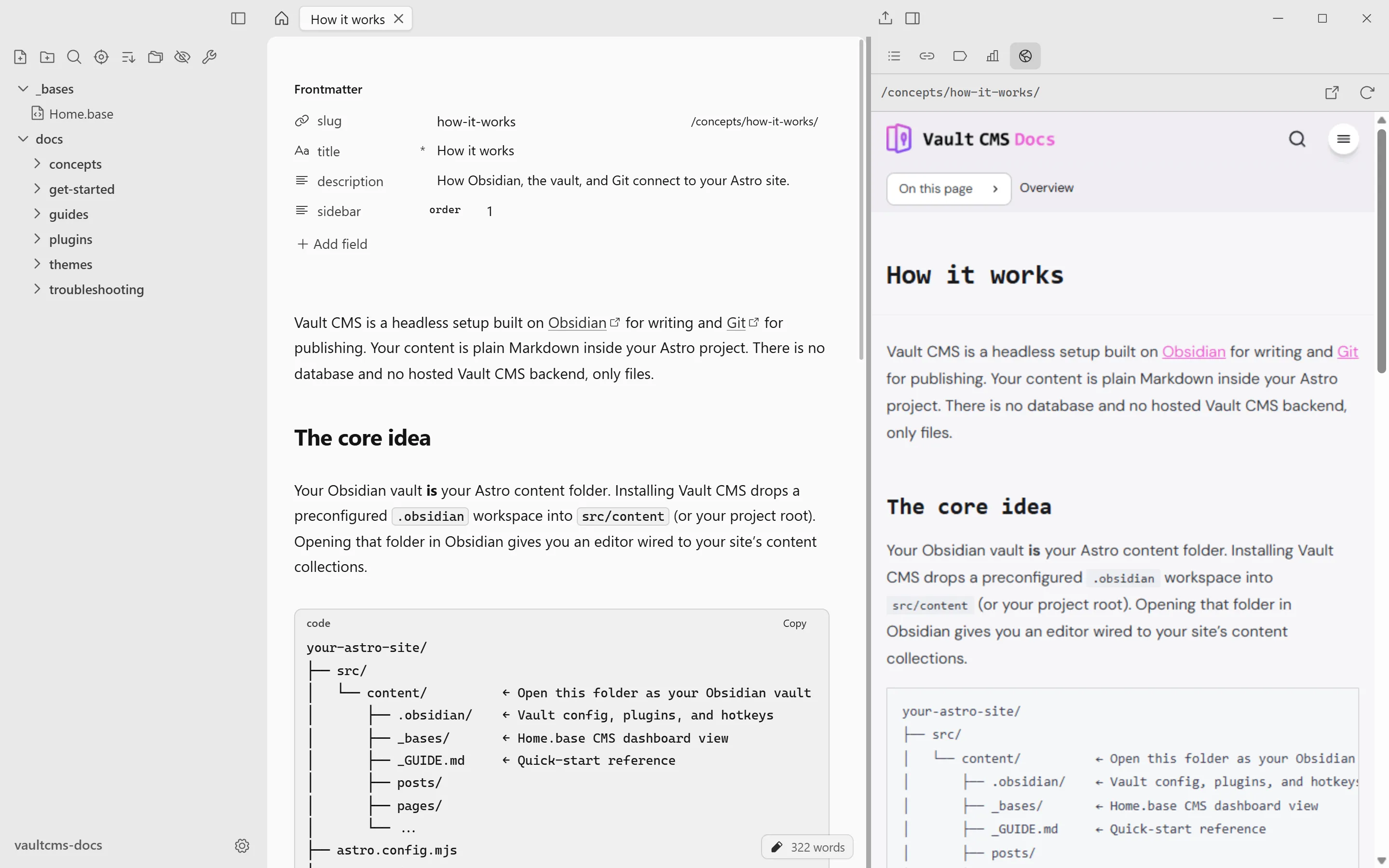This screenshot has height=868, width=1389.
Task: Click the preview address bar path
Action: (960, 93)
